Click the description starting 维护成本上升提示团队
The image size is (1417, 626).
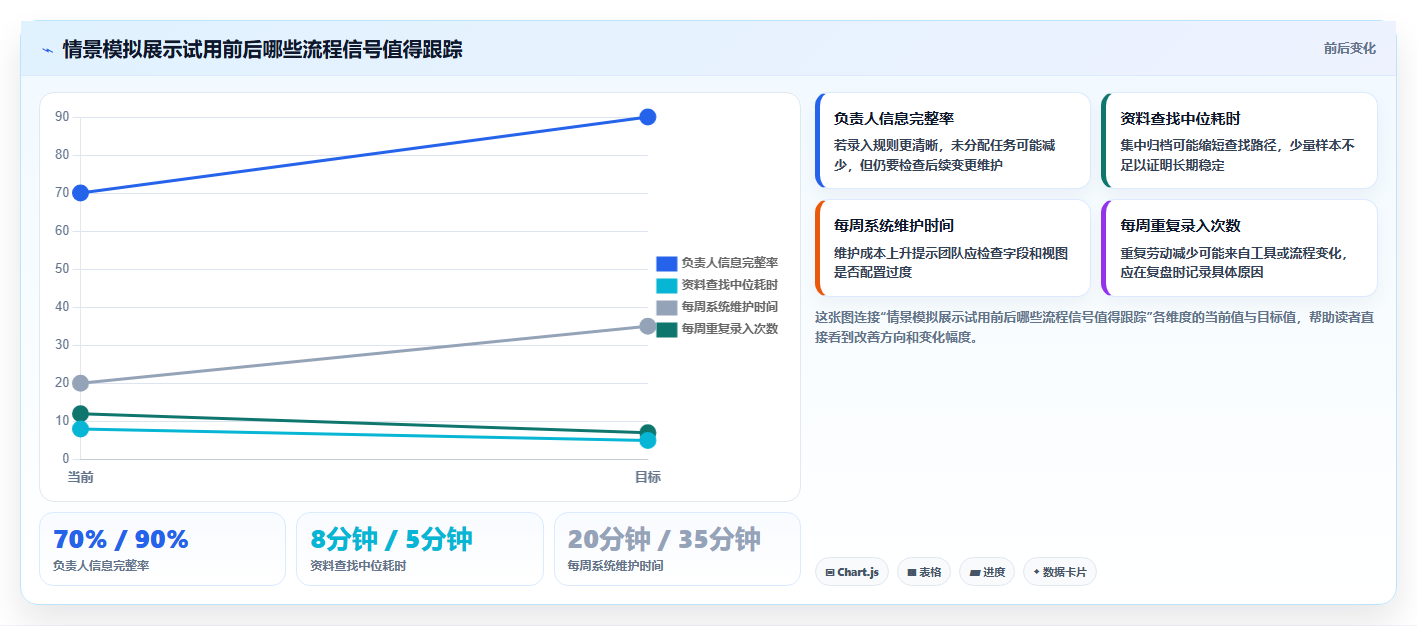pos(951,262)
